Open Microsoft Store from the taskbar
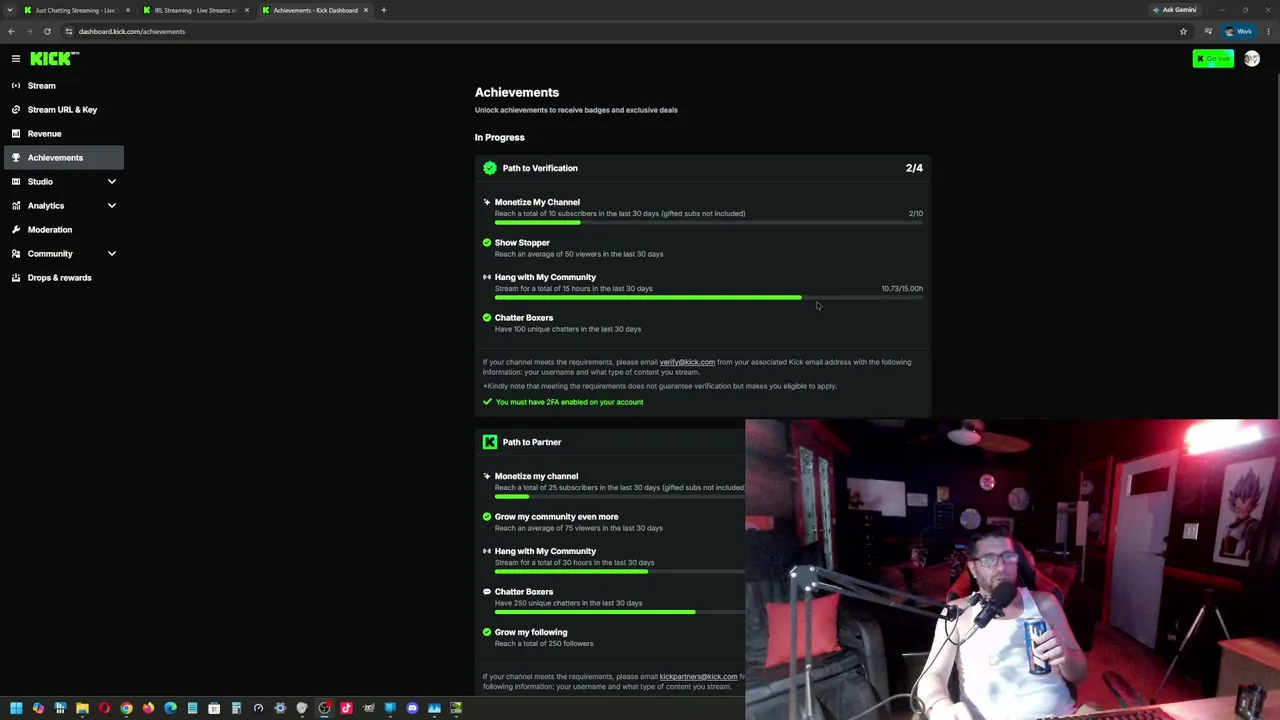The image size is (1280, 720). tap(214, 708)
